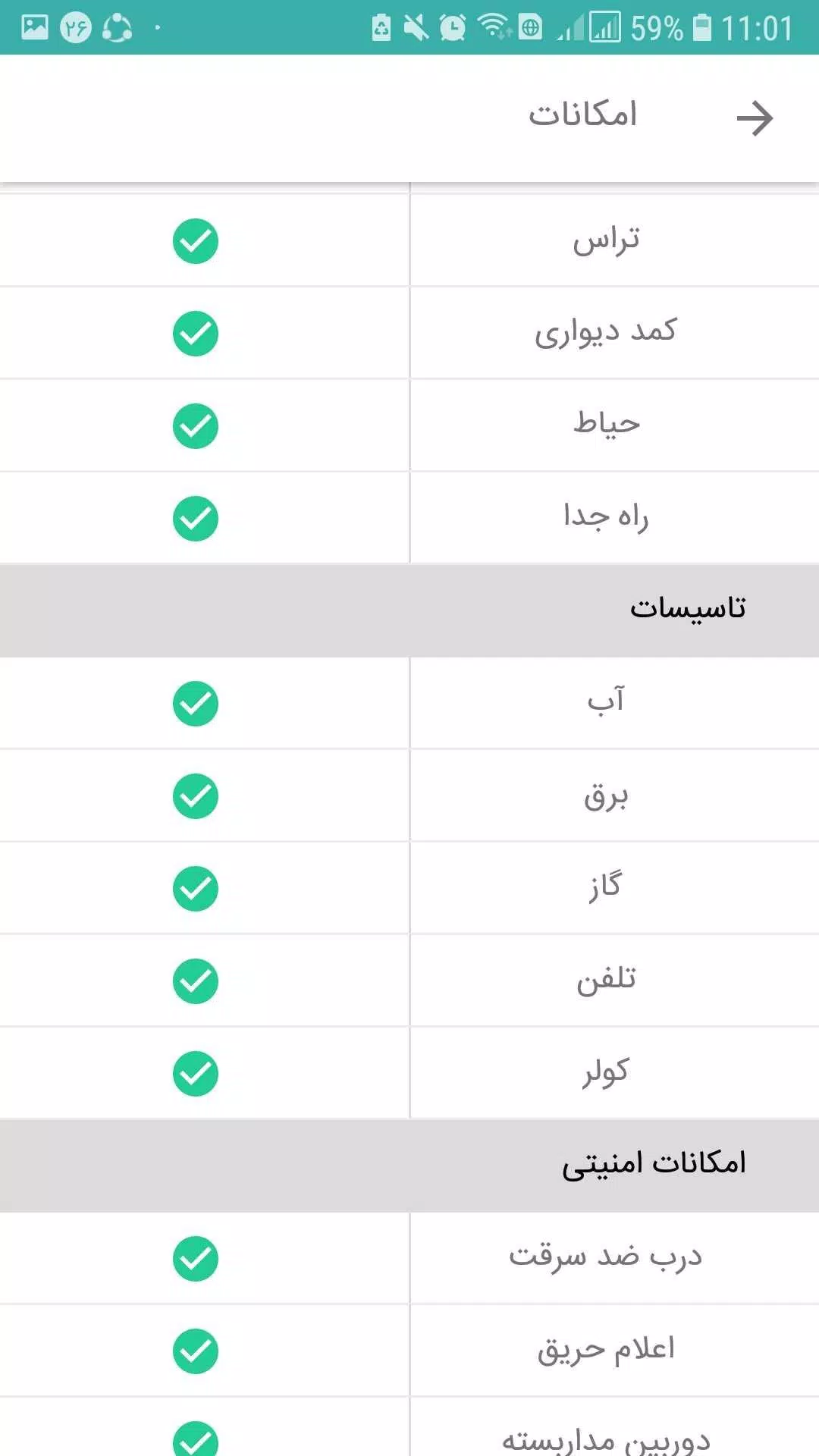Tap the Wi-Fi status icon
This screenshot has height=1456, width=819.
click(x=494, y=27)
